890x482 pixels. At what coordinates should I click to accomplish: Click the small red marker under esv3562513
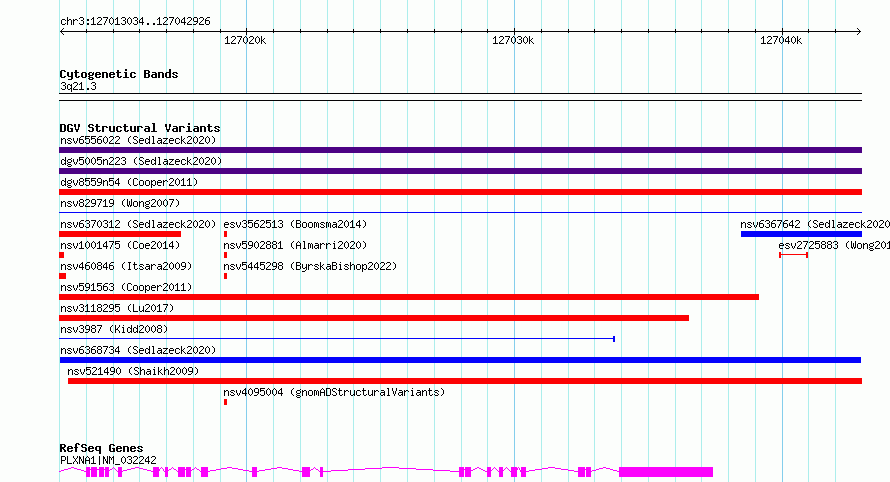coord(225,234)
